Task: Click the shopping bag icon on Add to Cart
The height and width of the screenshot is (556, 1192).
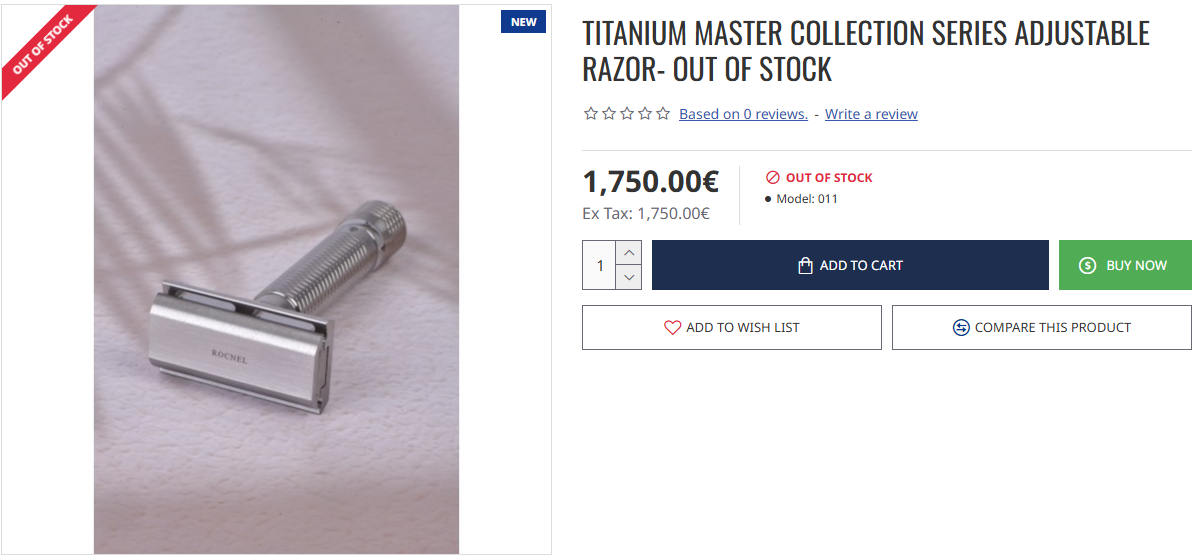Action: pyautogui.click(x=805, y=266)
